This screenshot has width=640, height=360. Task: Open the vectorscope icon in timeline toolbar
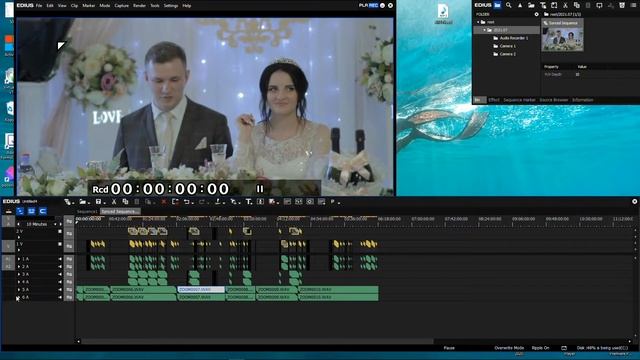pyautogui.click(x=299, y=202)
